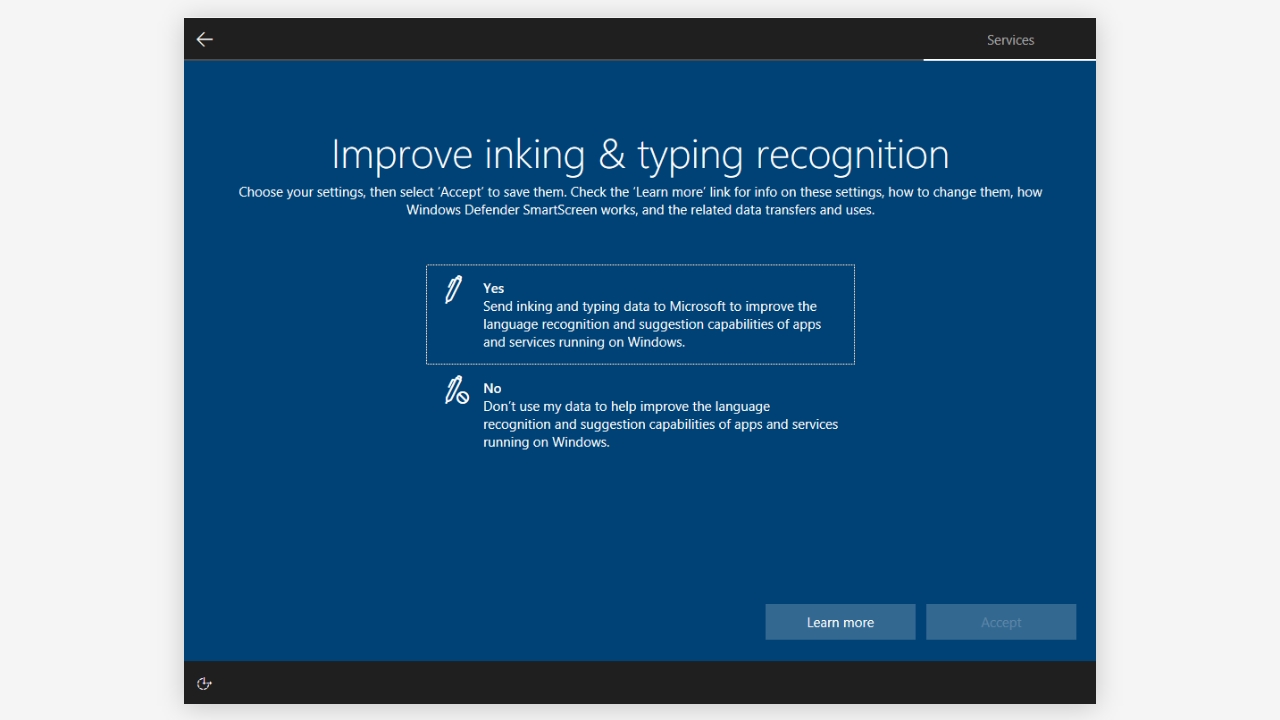Image resolution: width=1280 pixels, height=720 pixels.
Task: Click the bold 'No' label
Action: [x=492, y=388]
